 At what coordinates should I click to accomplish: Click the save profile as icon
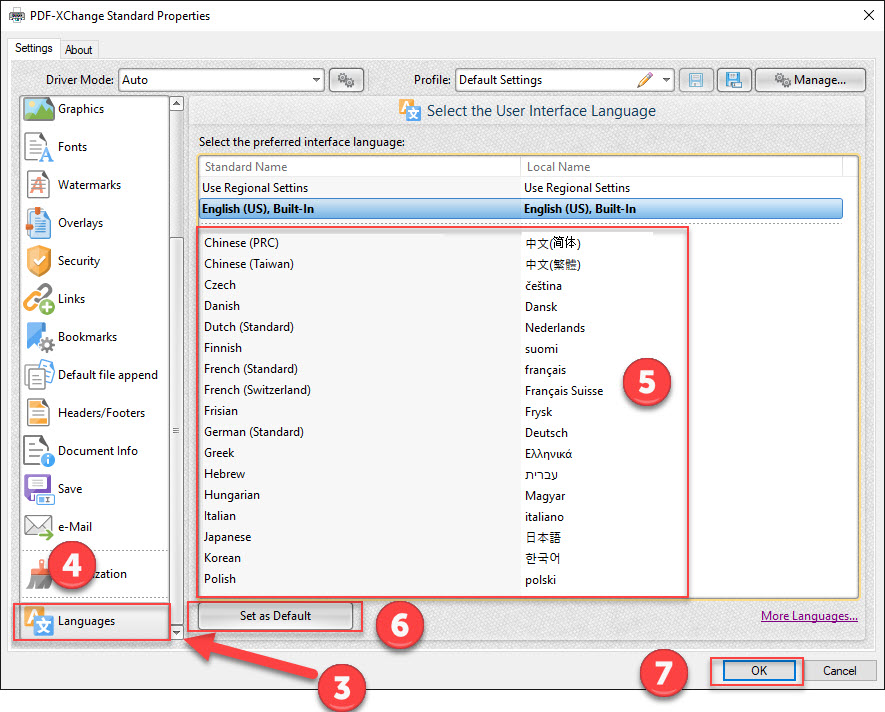click(x=734, y=80)
